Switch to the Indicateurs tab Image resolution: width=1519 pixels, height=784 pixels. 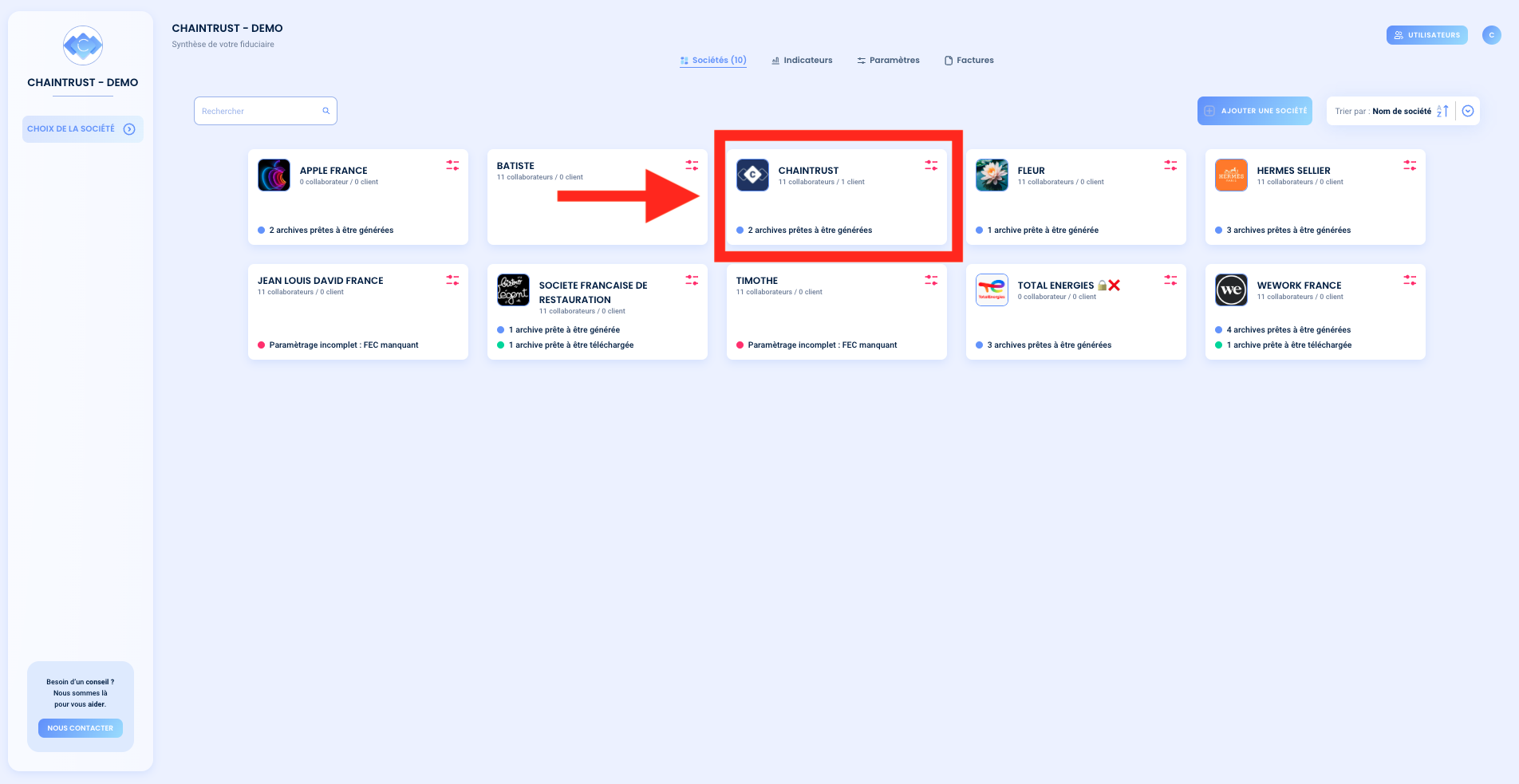(802, 61)
